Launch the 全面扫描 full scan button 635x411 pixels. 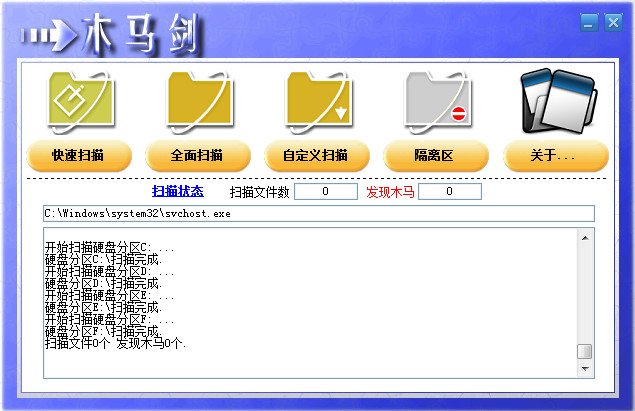coord(198,155)
